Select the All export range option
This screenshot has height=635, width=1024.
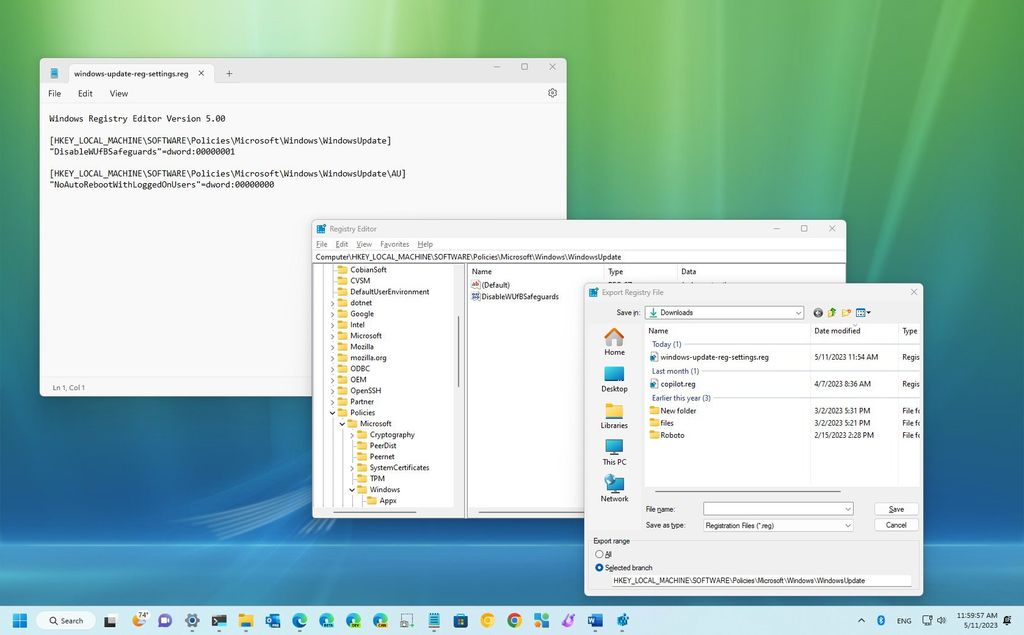[601, 553]
